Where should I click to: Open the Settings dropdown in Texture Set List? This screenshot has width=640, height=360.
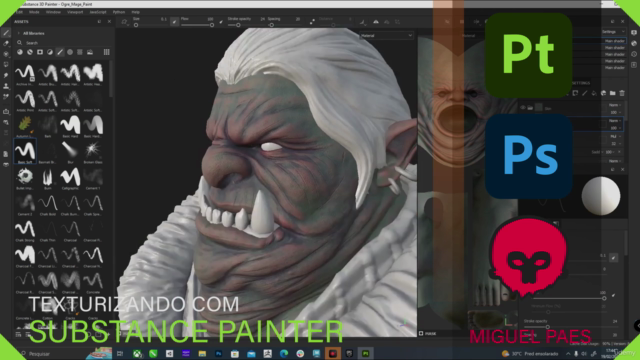tap(613, 32)
